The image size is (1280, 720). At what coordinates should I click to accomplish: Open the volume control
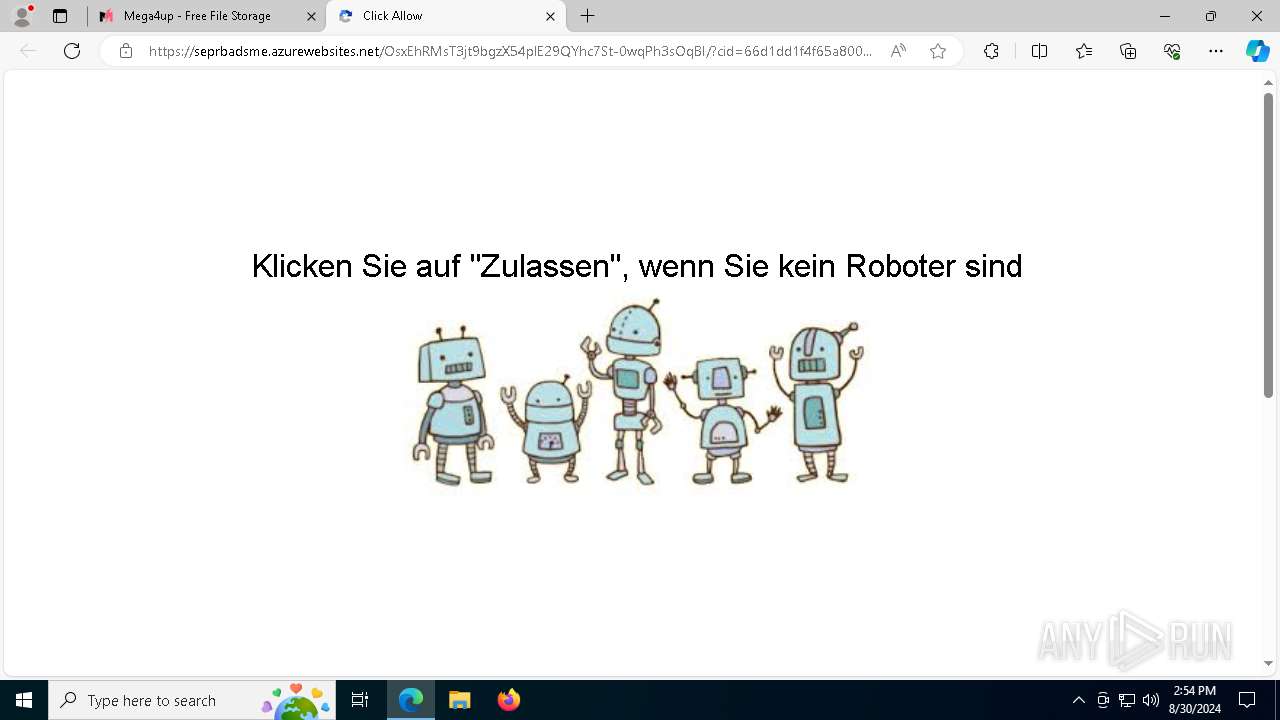[x=1151, y=700]
